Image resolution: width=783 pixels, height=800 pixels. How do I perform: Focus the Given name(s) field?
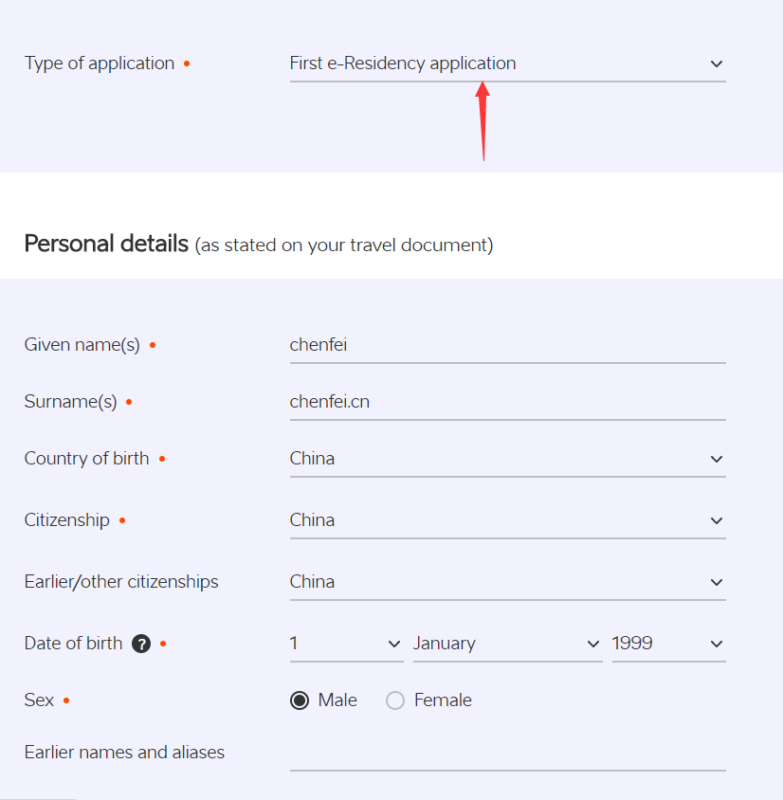coord(508,345)
